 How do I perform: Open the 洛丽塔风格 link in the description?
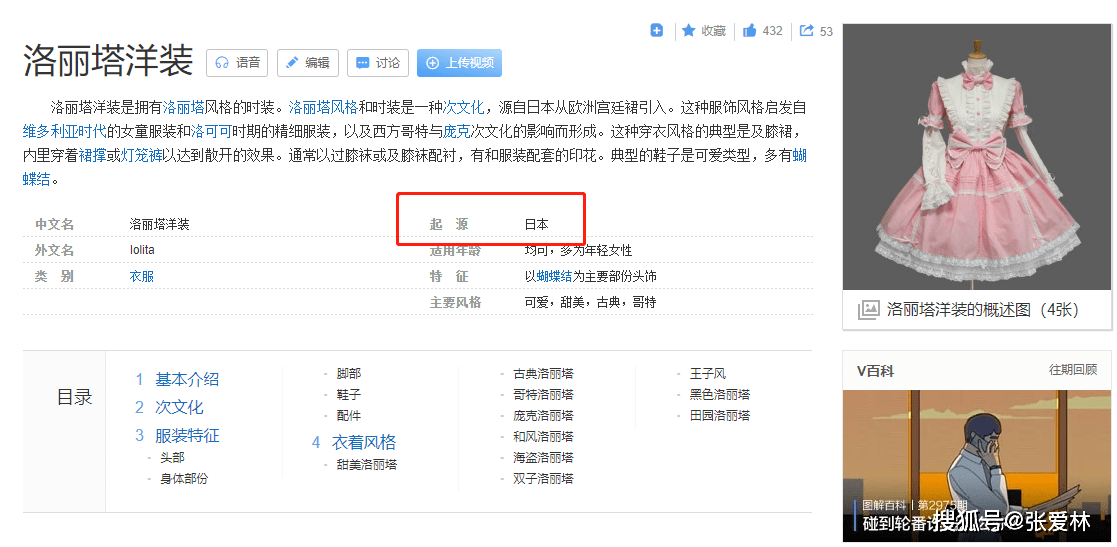point(323,107)
